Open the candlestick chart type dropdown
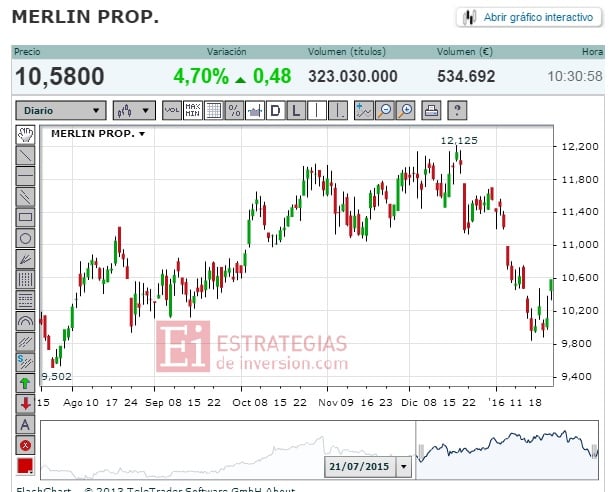Screen dimensions: 609x492 134,111
